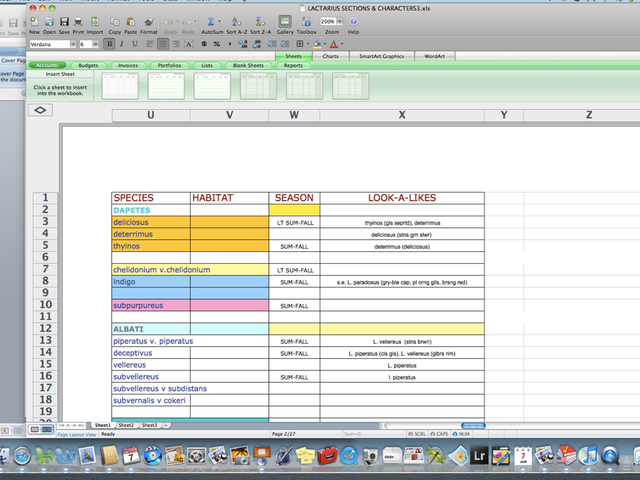Select the Invoices category button
640x480 pixels.
coord(128,65)
